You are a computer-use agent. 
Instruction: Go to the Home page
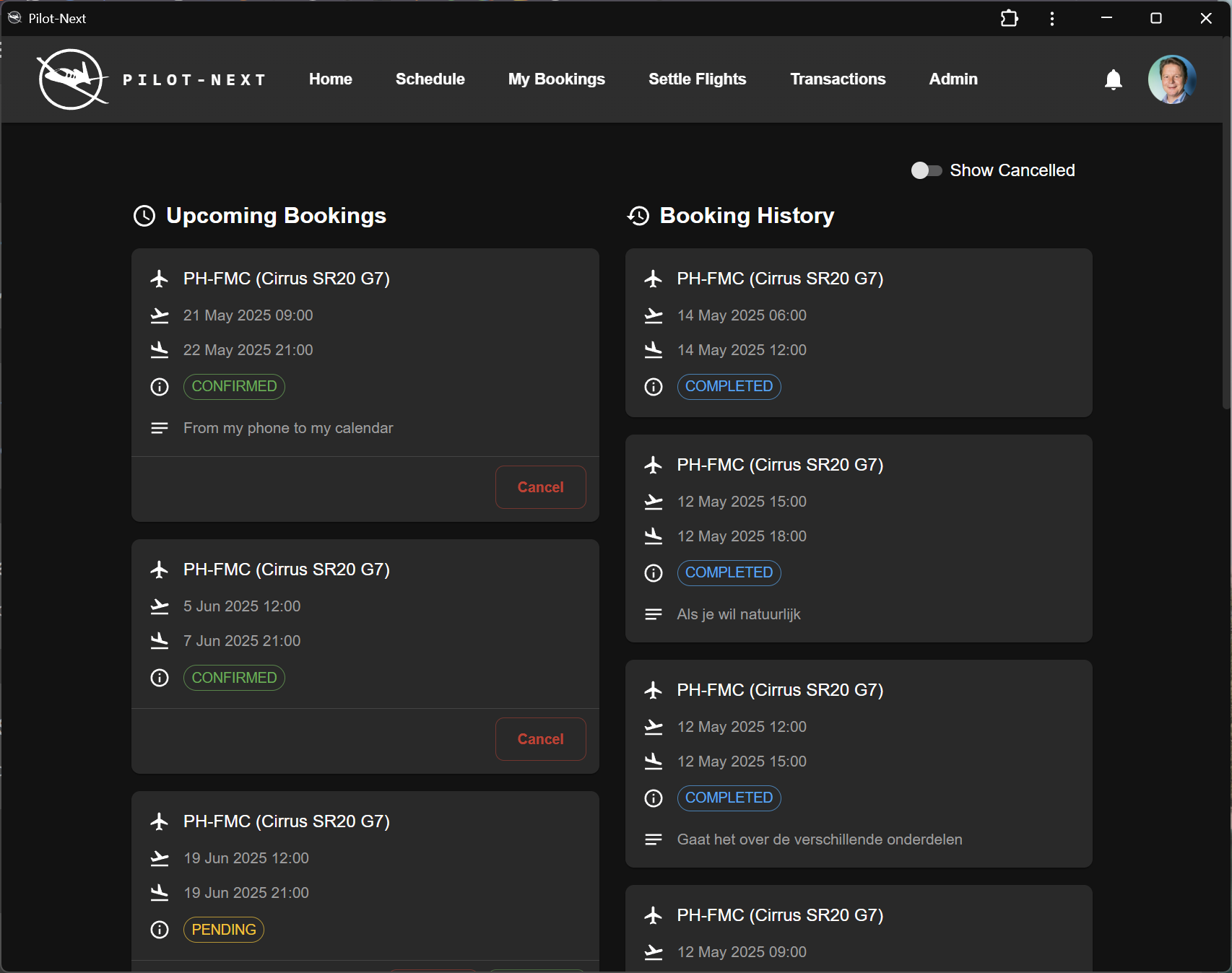click(x=330, y=79)
